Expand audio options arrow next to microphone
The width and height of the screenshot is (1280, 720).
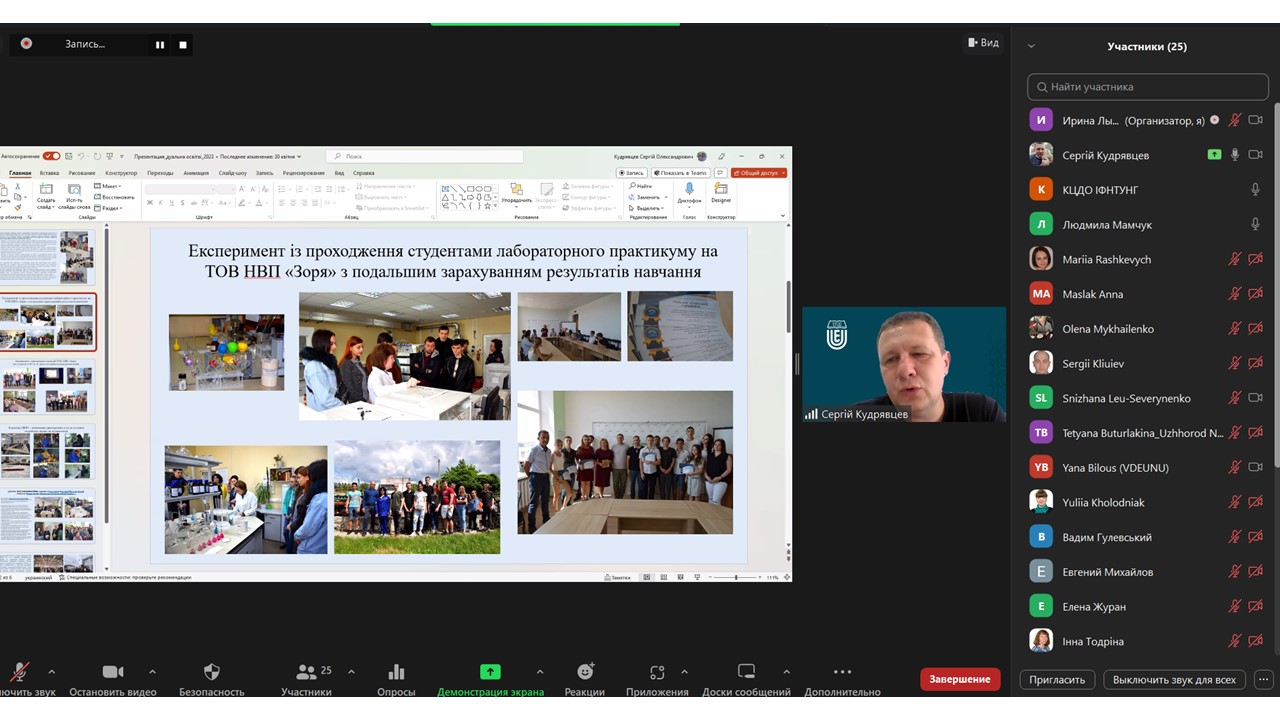52,672
